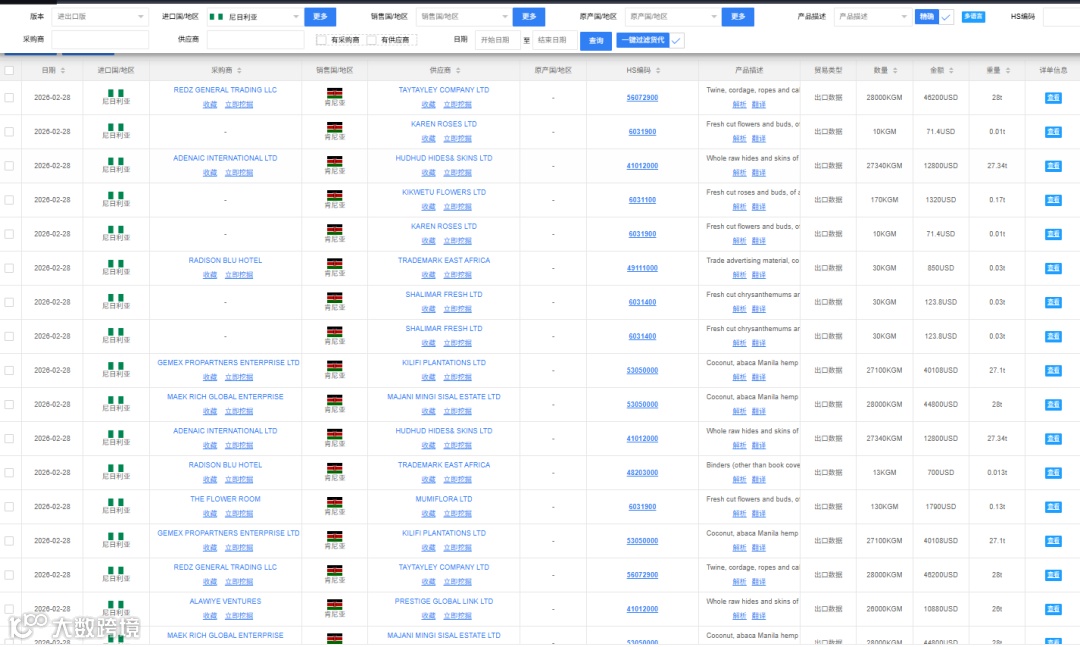
Task: Open buyer link ALAWIYE VENTURES
Action: click(x=225, y=602)
